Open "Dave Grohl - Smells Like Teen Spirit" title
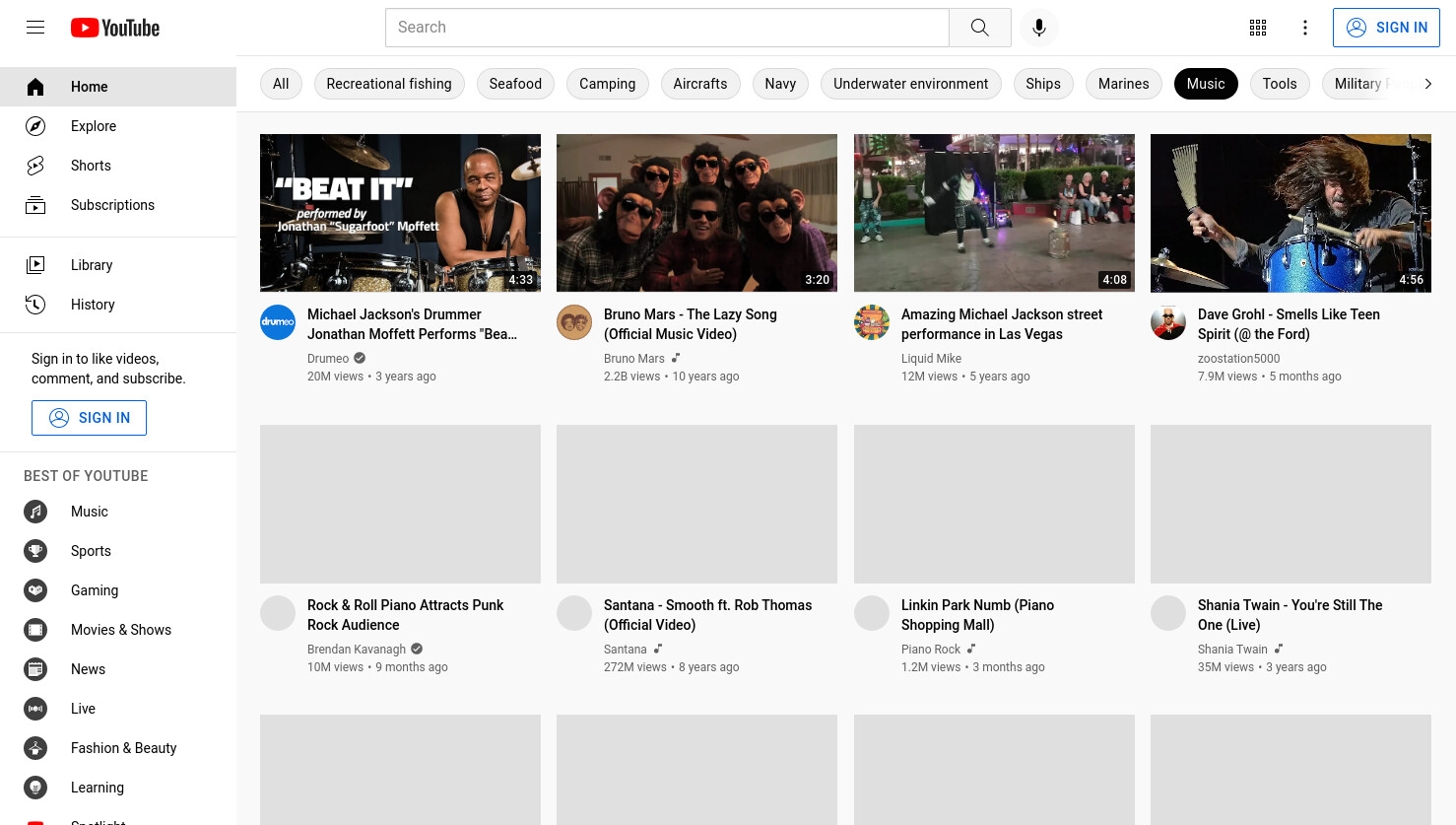Screen dimensions: 1456x825 tap(1289, 324)
